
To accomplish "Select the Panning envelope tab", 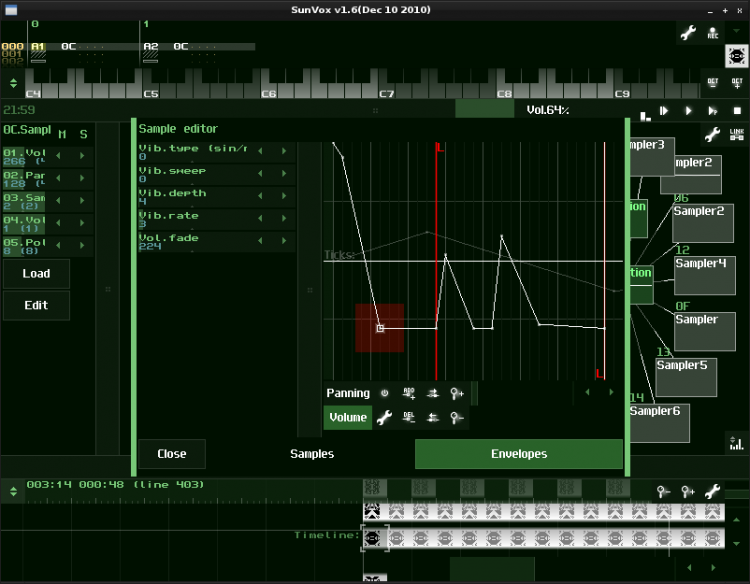I will pos(348,393).
